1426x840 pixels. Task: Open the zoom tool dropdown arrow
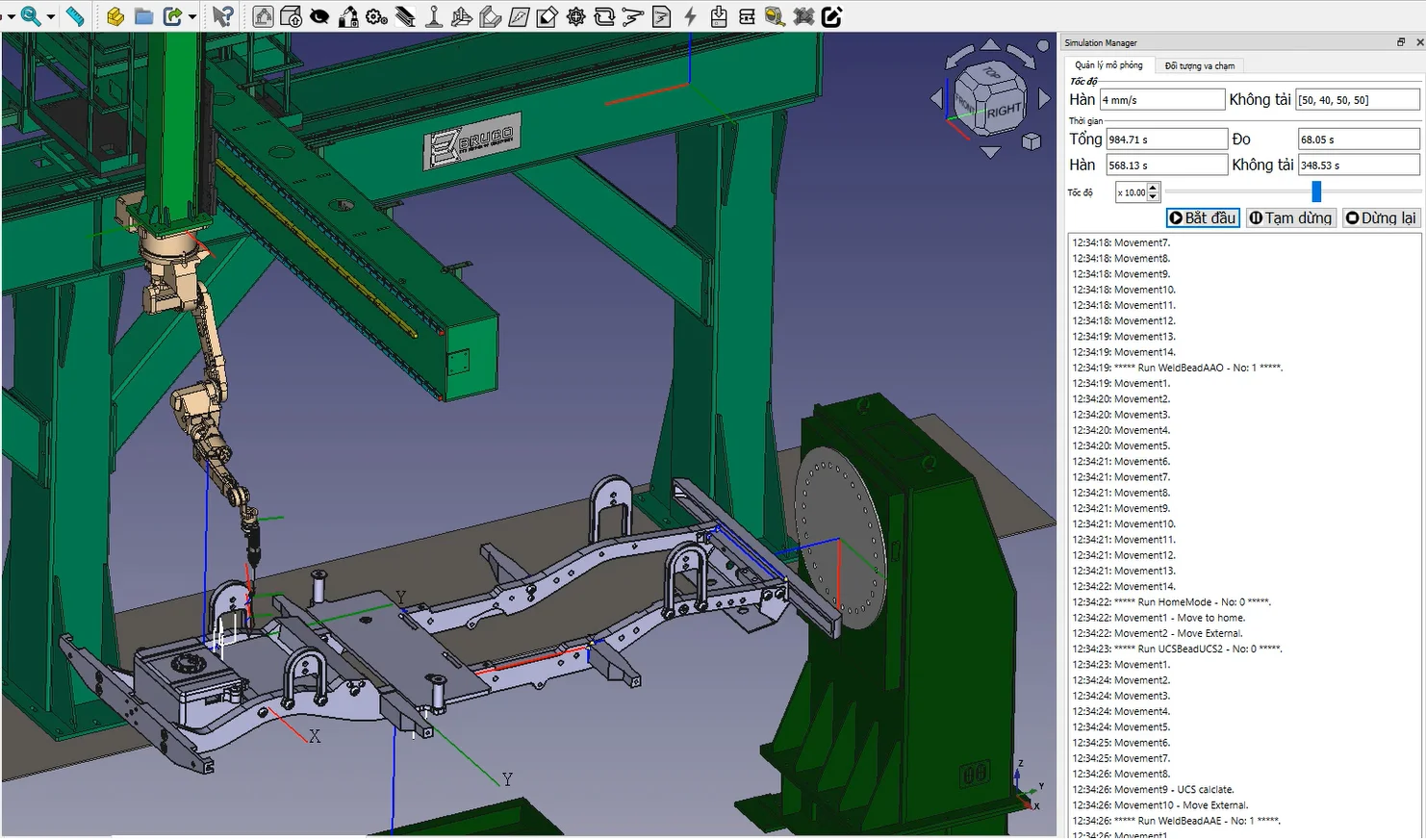50,17
